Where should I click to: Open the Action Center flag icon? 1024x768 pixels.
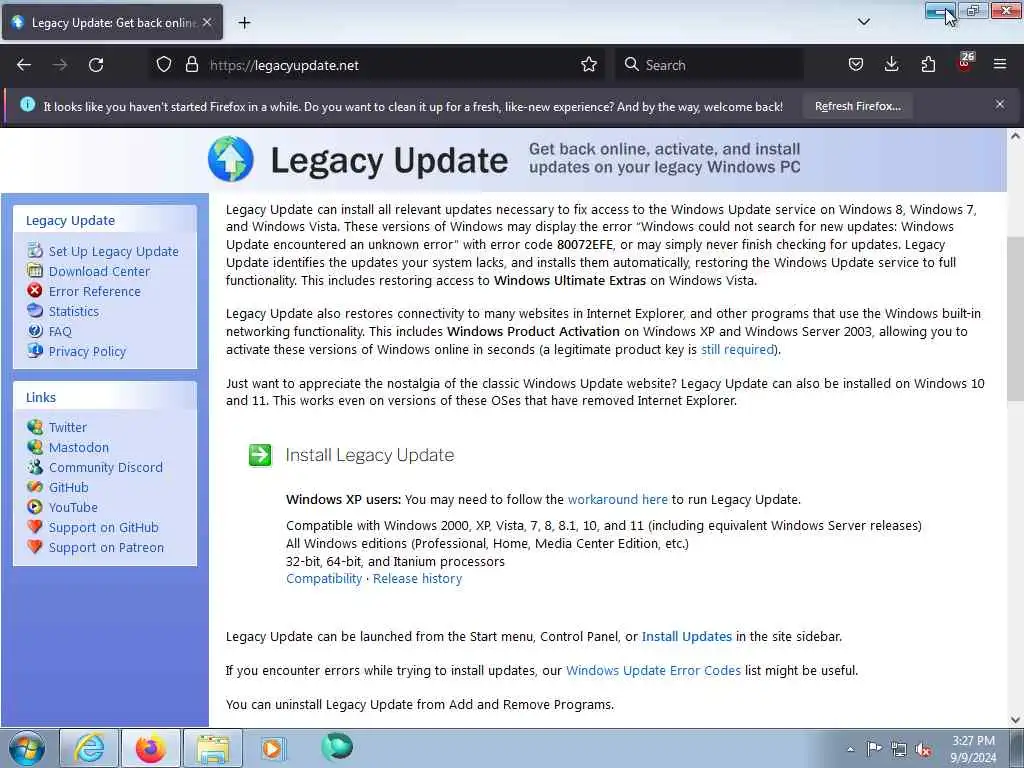[874, 748]
